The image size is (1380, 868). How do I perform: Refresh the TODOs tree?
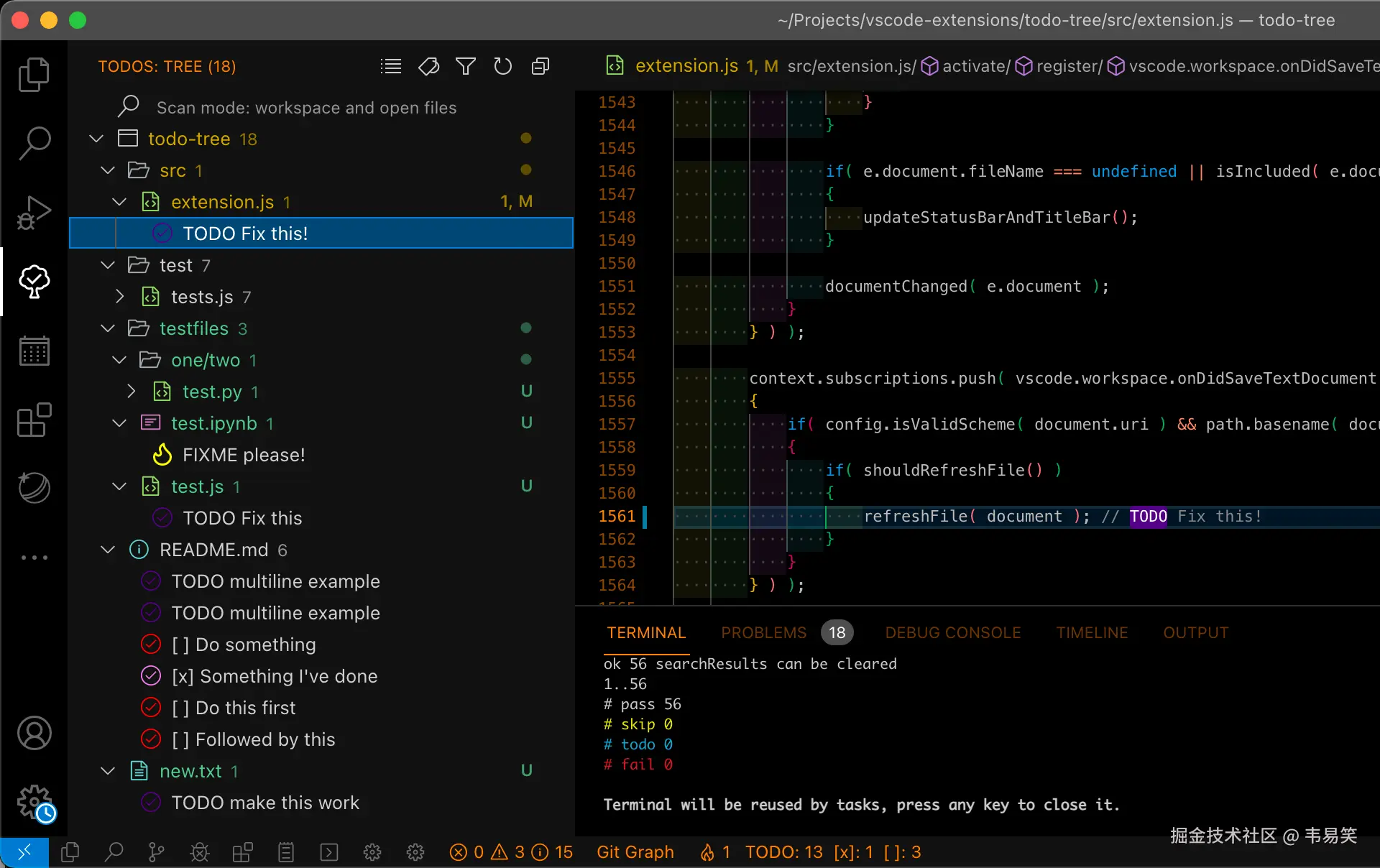(502, 67)
